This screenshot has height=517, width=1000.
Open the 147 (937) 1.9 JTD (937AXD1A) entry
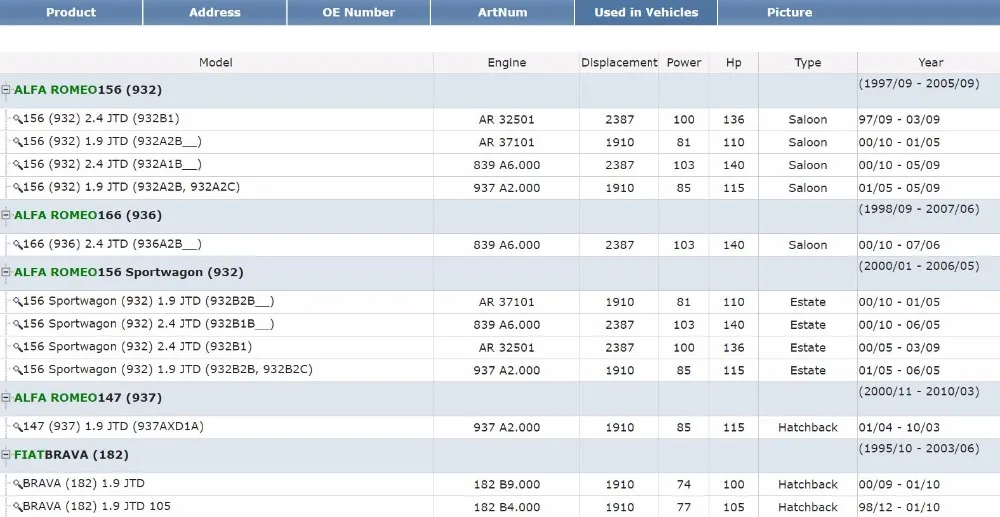114,426
